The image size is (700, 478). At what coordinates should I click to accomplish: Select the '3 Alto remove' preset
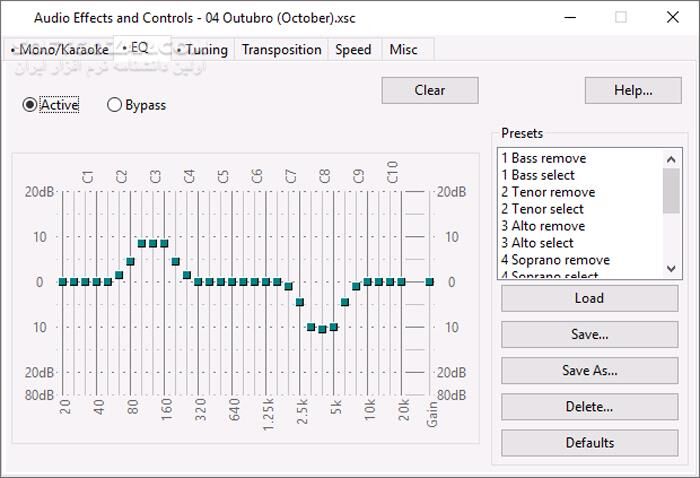click(x=543, y=226)
